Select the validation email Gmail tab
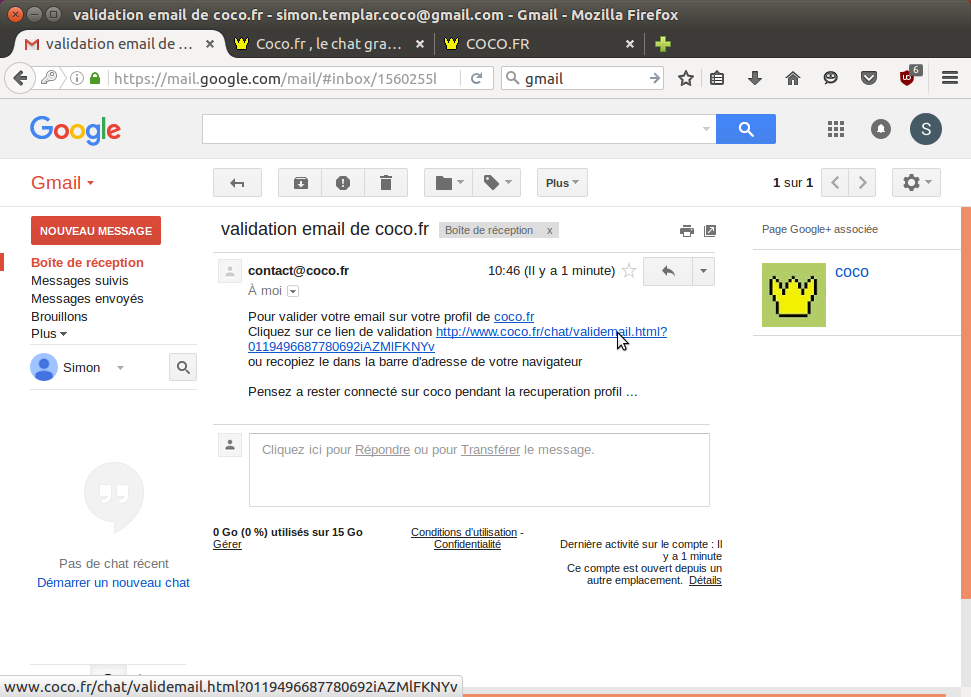 click(x=119, y=44)
